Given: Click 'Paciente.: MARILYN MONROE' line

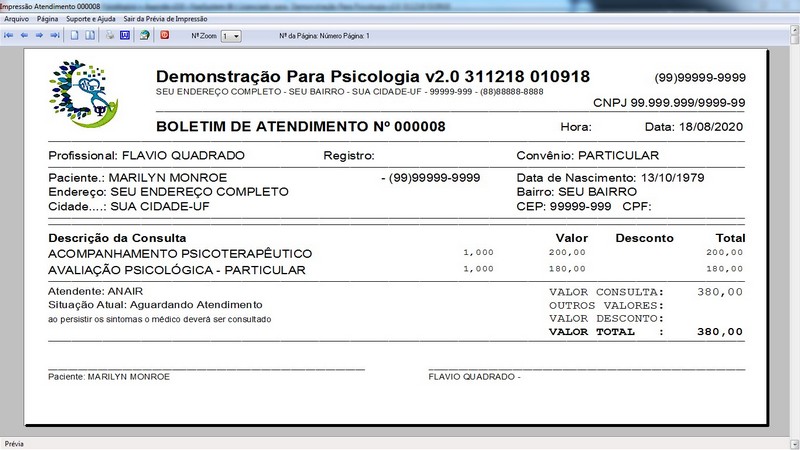Looking at the screenshot, I should 138,178.
